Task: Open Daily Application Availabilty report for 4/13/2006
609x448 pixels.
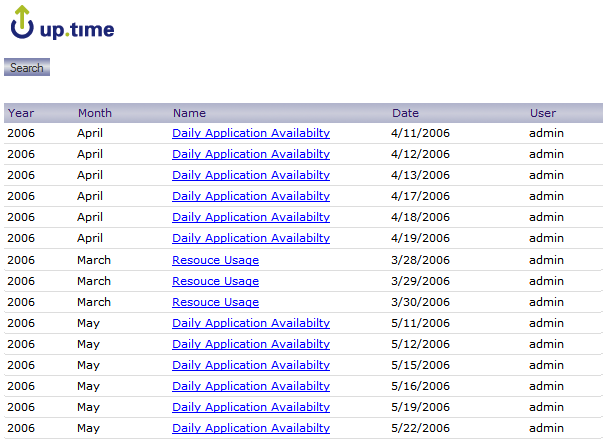Action: pyautogui.click(x=251, y=175)
